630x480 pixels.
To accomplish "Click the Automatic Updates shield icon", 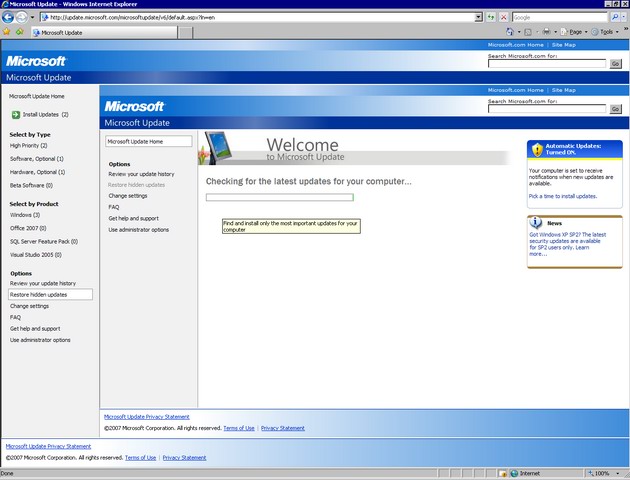I will (537, 149).
